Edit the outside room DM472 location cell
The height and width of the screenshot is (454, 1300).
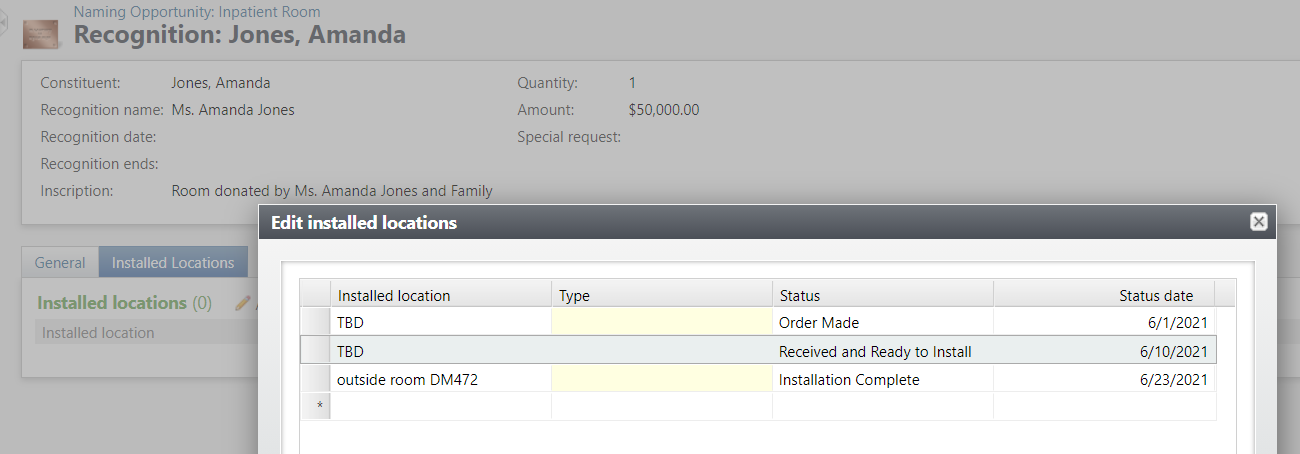(x=440, y=380)
